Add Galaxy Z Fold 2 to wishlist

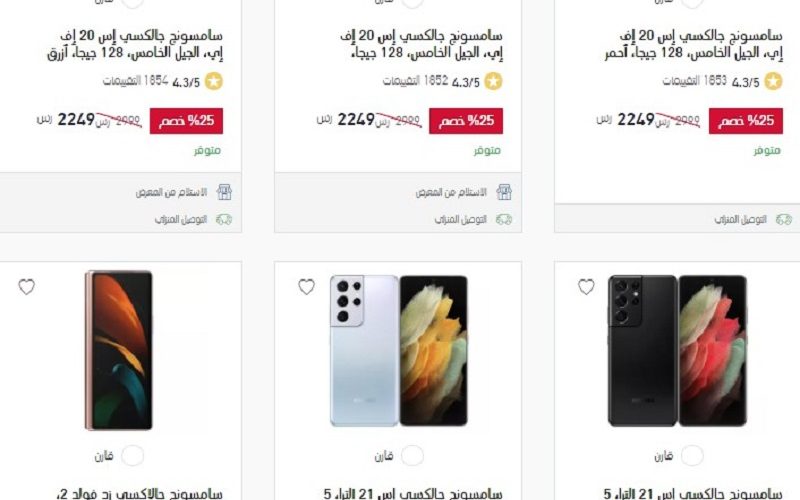(27, 287)
